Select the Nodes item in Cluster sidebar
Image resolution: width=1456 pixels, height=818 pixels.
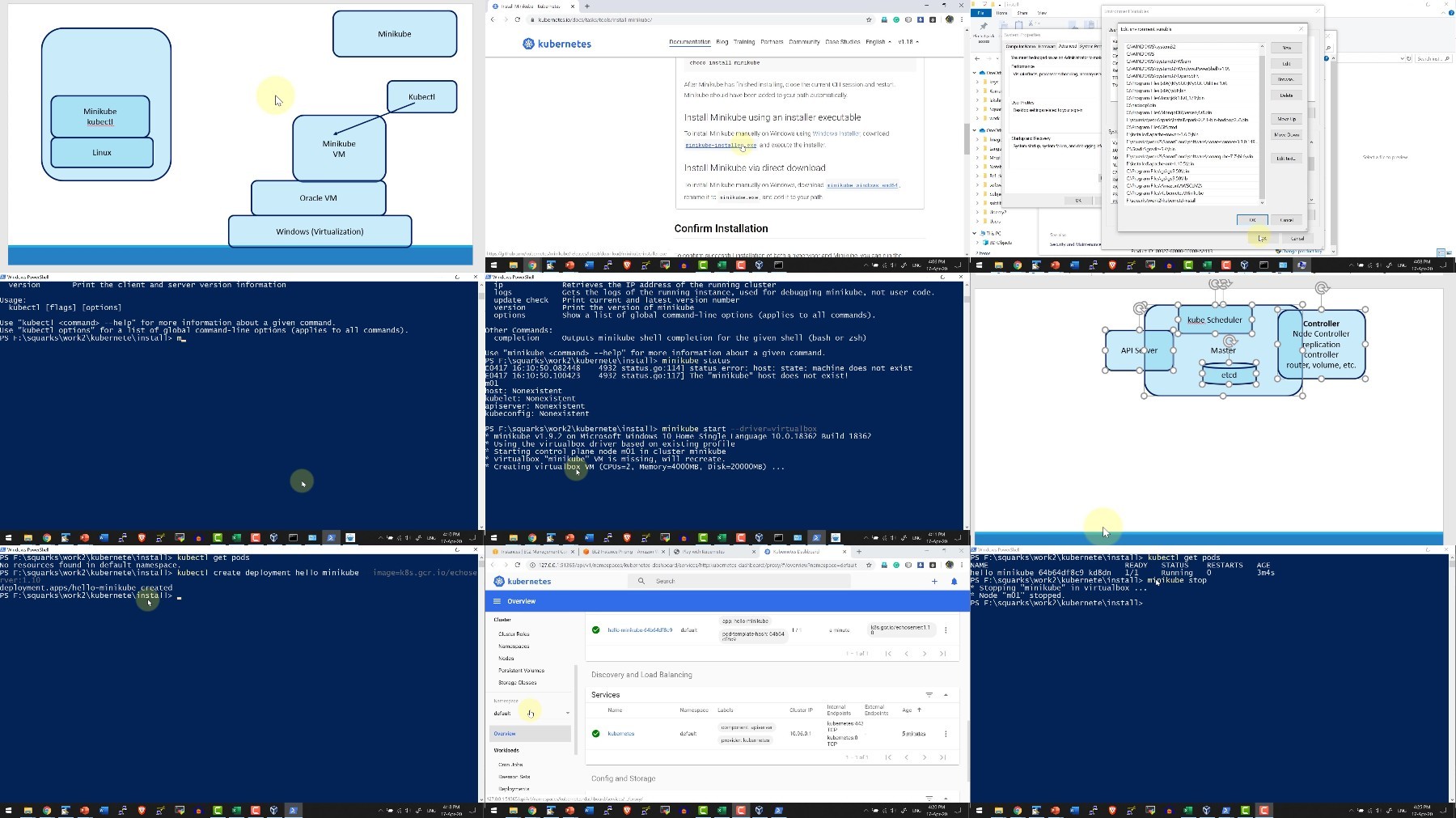click(x=506, y=659)
